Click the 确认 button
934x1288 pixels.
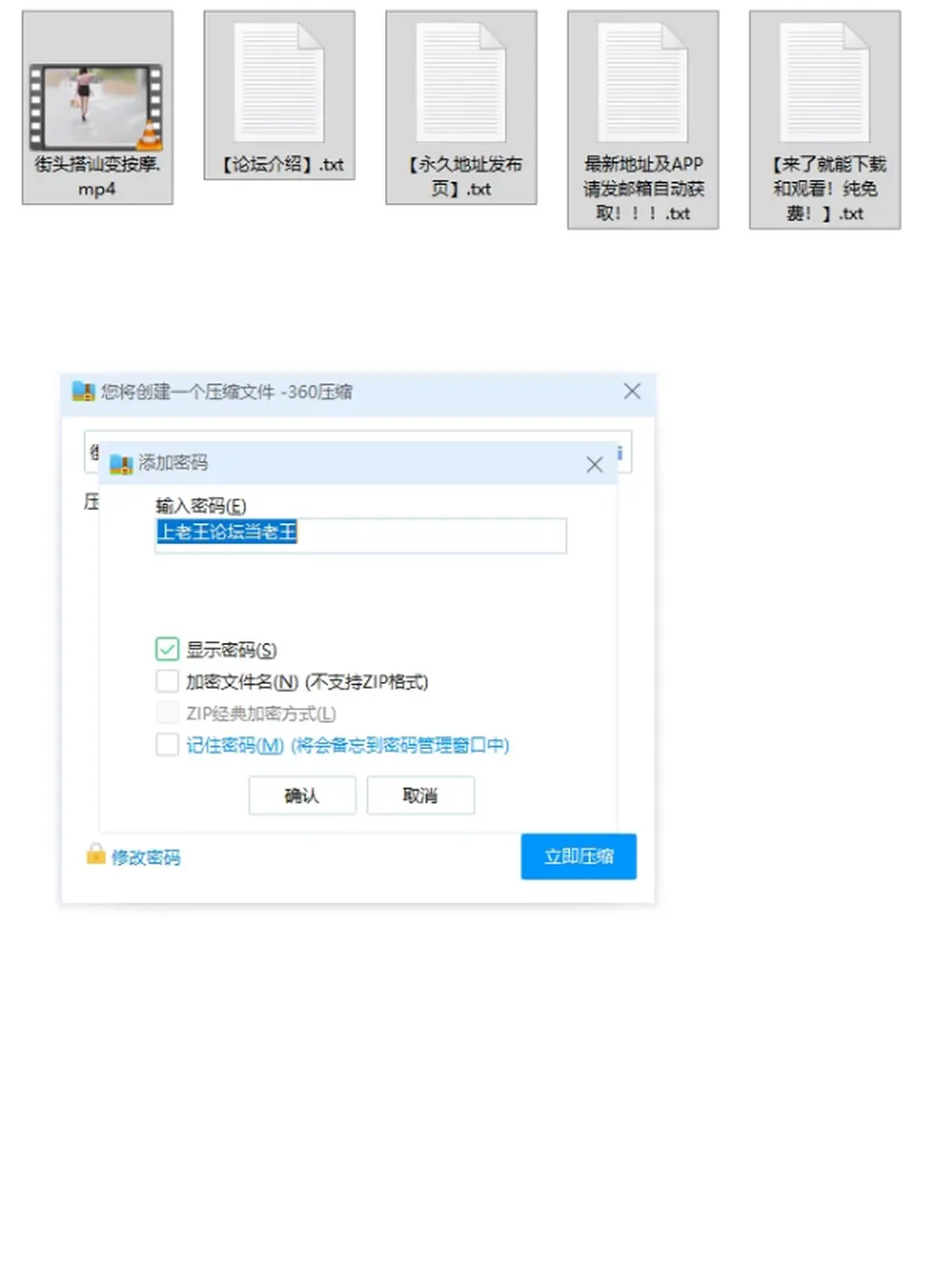click(302, 795)
